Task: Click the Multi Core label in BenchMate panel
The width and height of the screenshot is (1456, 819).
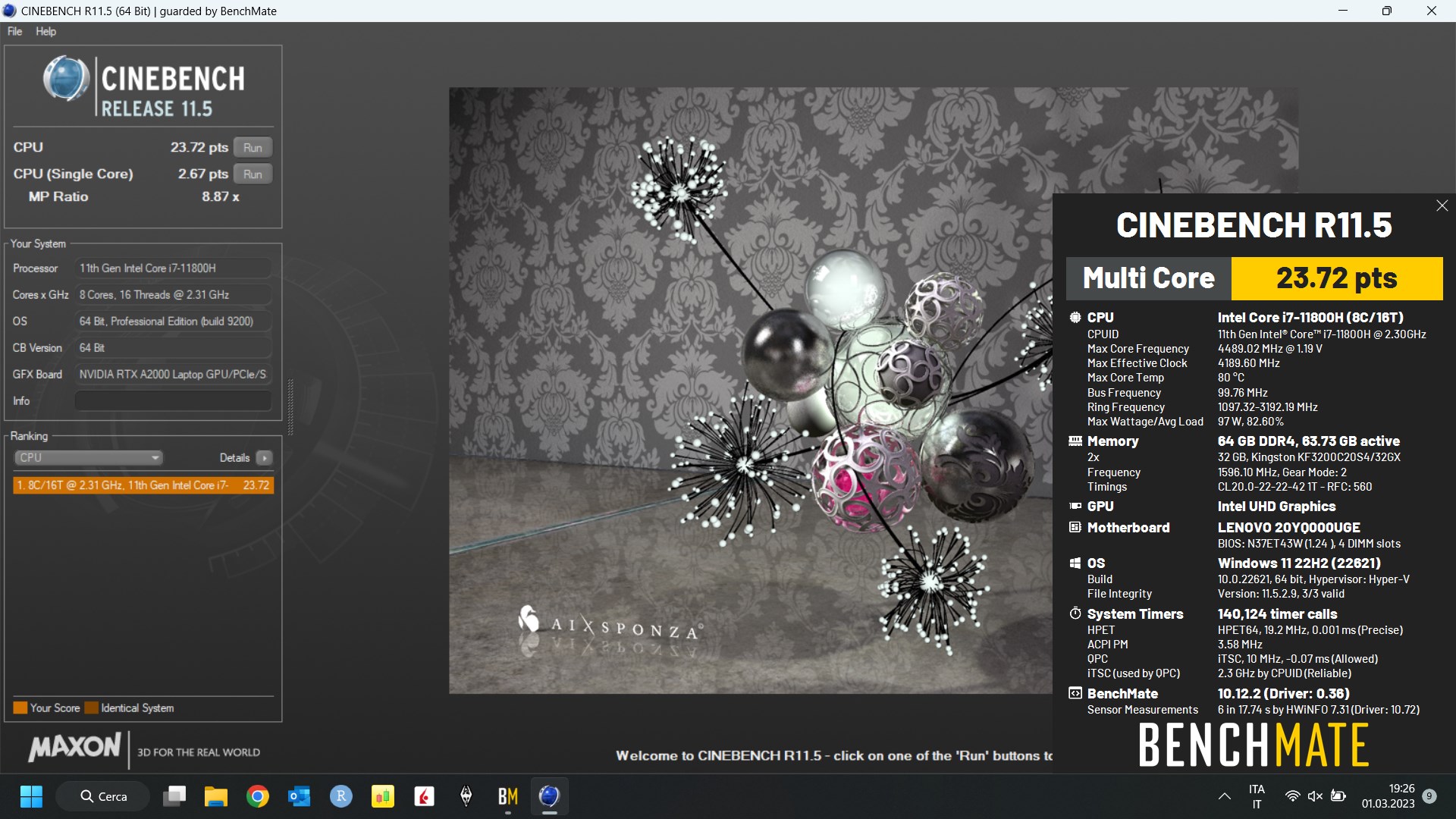Action: pyautogui.click(x=1148, y=278)
